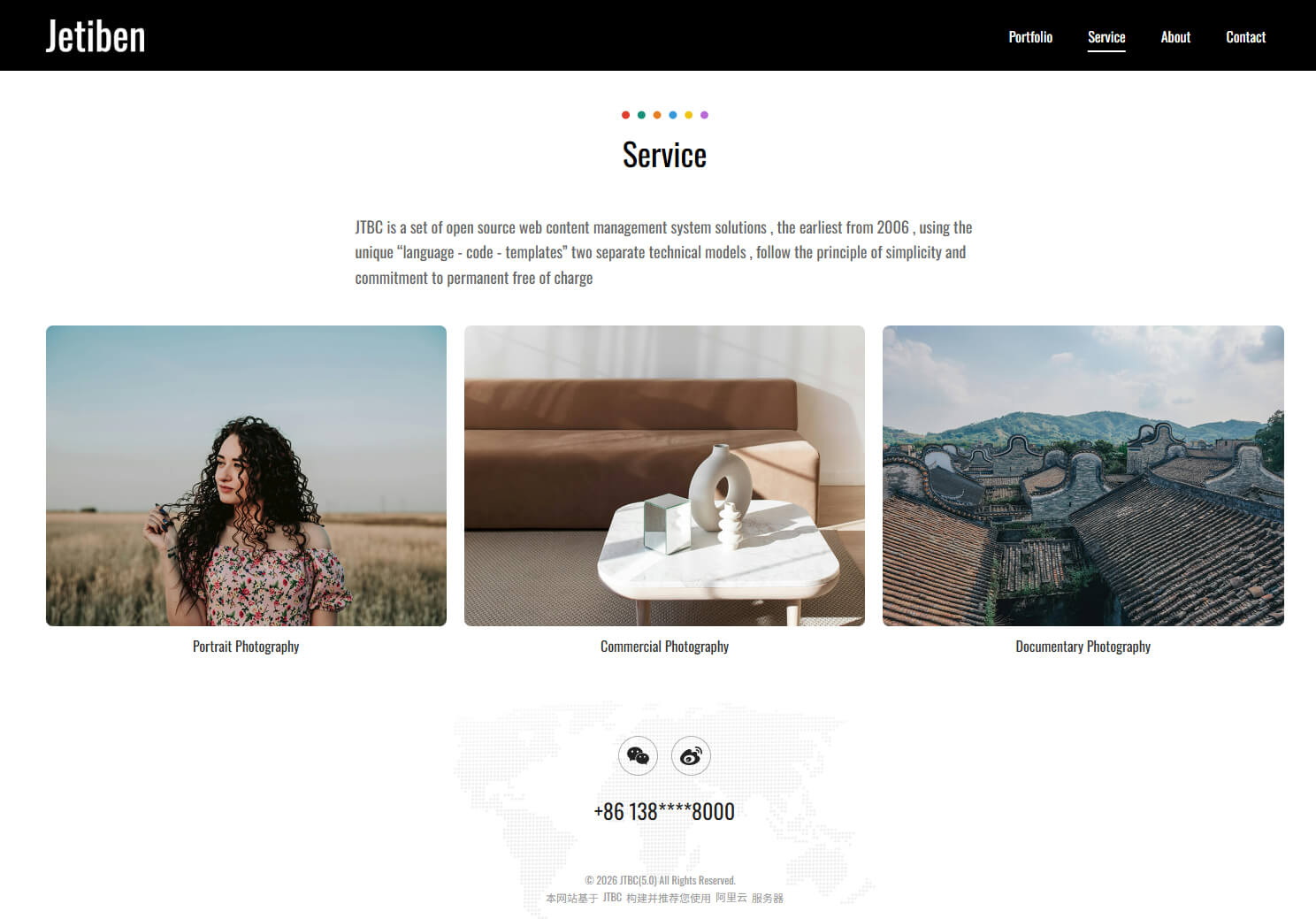
Task: Click the Jetiben site logo
Action: click(x=96, y=36)
